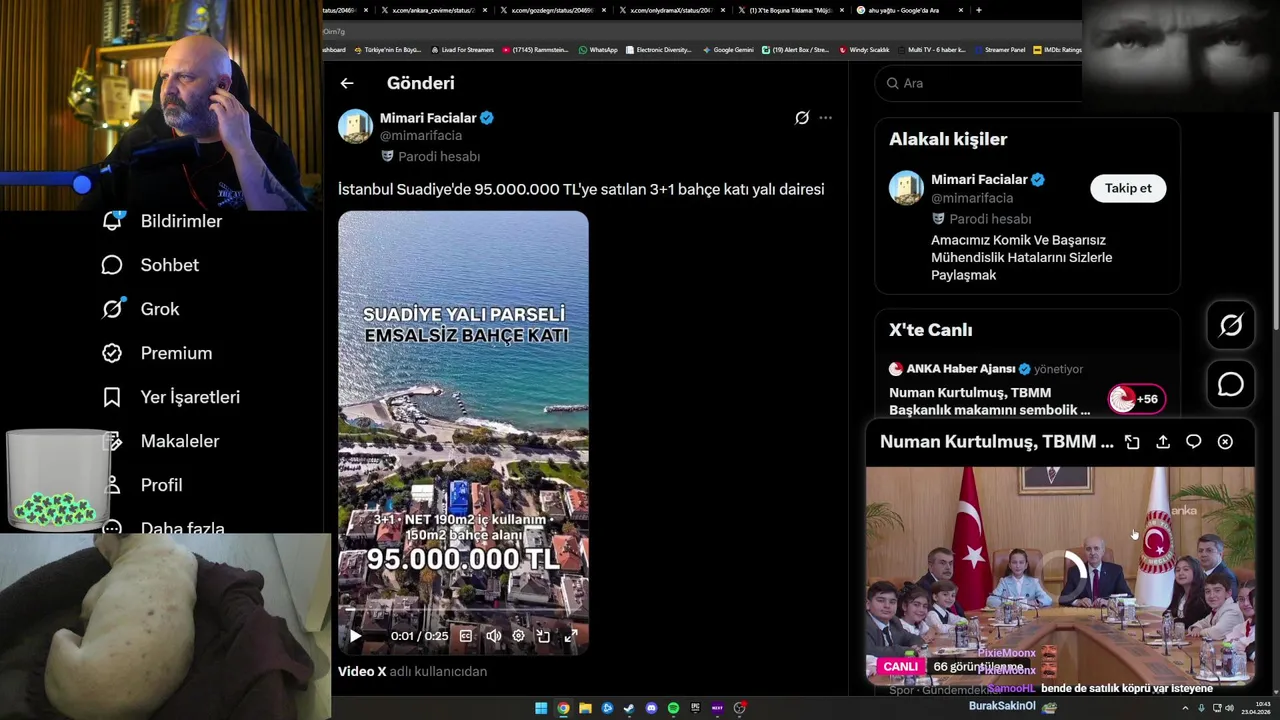
Task: Open the Windows Start menu
Action: (x=541, y=708)
